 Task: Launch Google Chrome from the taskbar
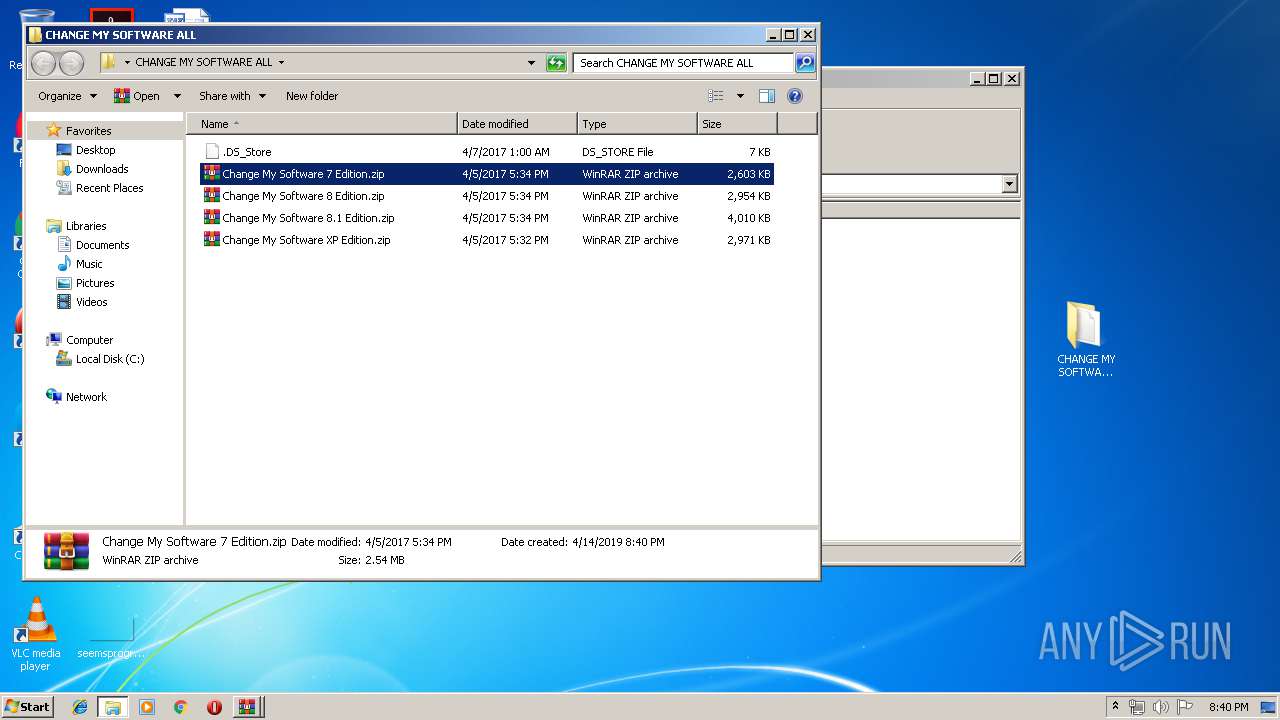(x=180, y=707)
